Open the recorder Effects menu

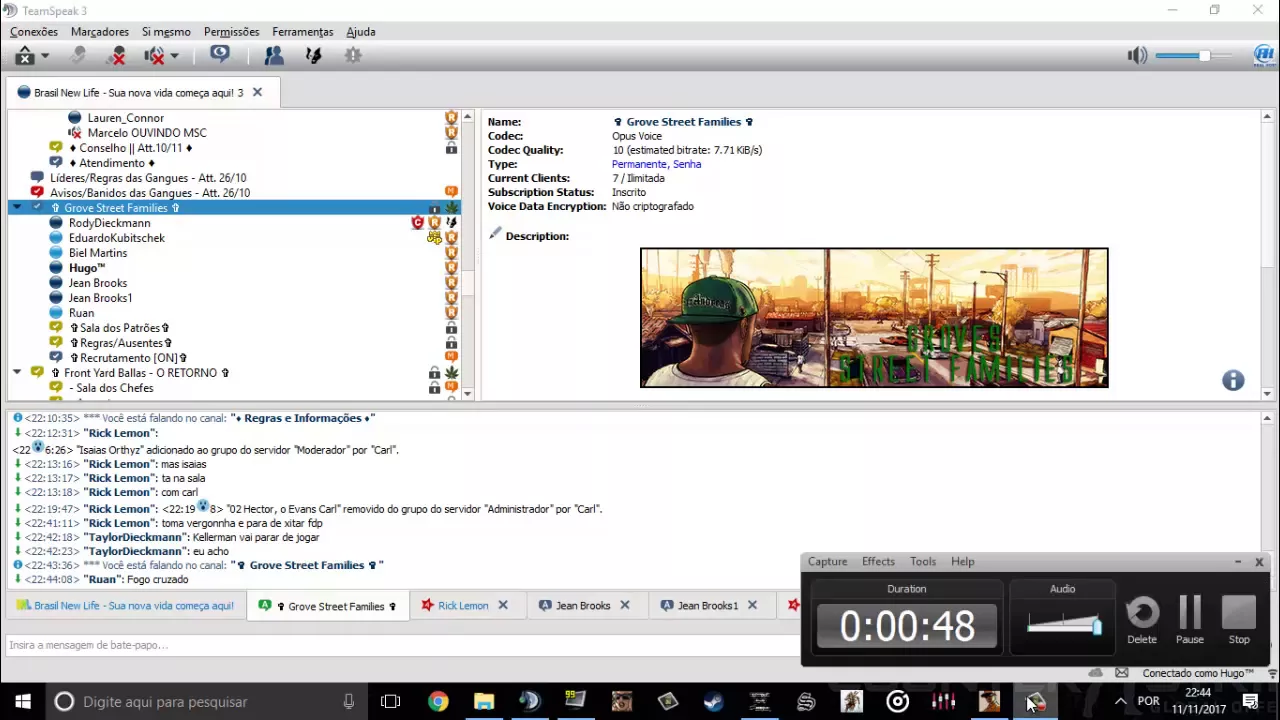click(x=878, y=562)
